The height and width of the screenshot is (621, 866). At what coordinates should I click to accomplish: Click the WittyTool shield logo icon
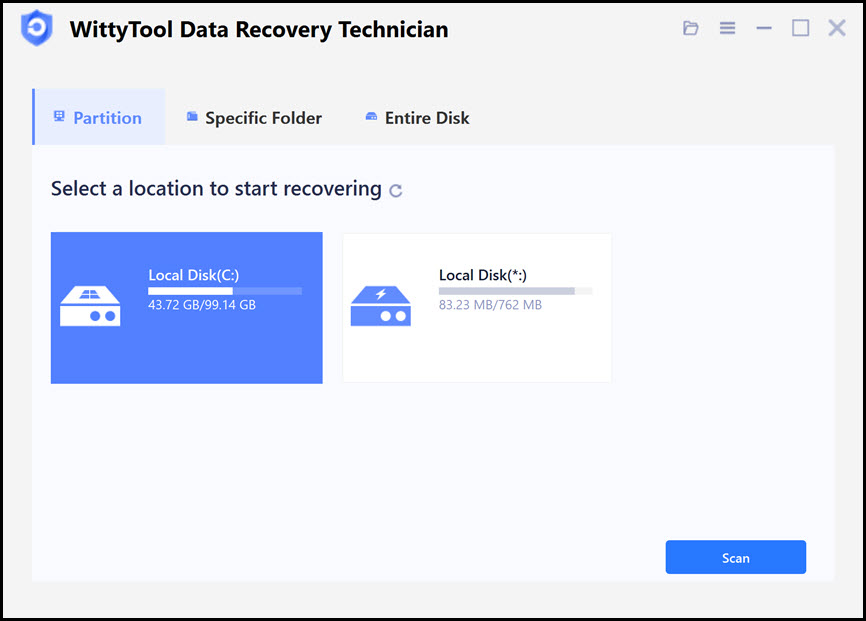(x=37, y=28)
